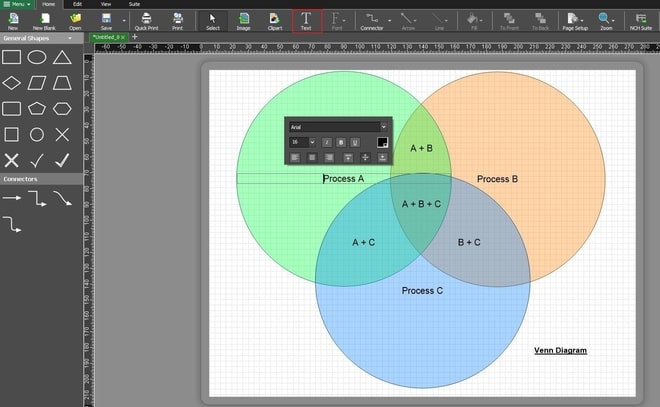Switch to the View ribbon tab

(106, 4)
